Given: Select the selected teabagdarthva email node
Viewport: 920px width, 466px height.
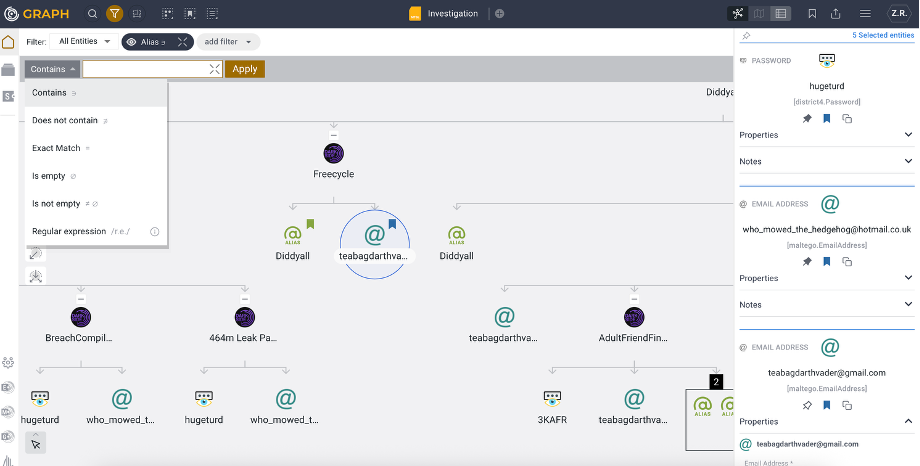Looking at the screenshot, I should 375,244.
